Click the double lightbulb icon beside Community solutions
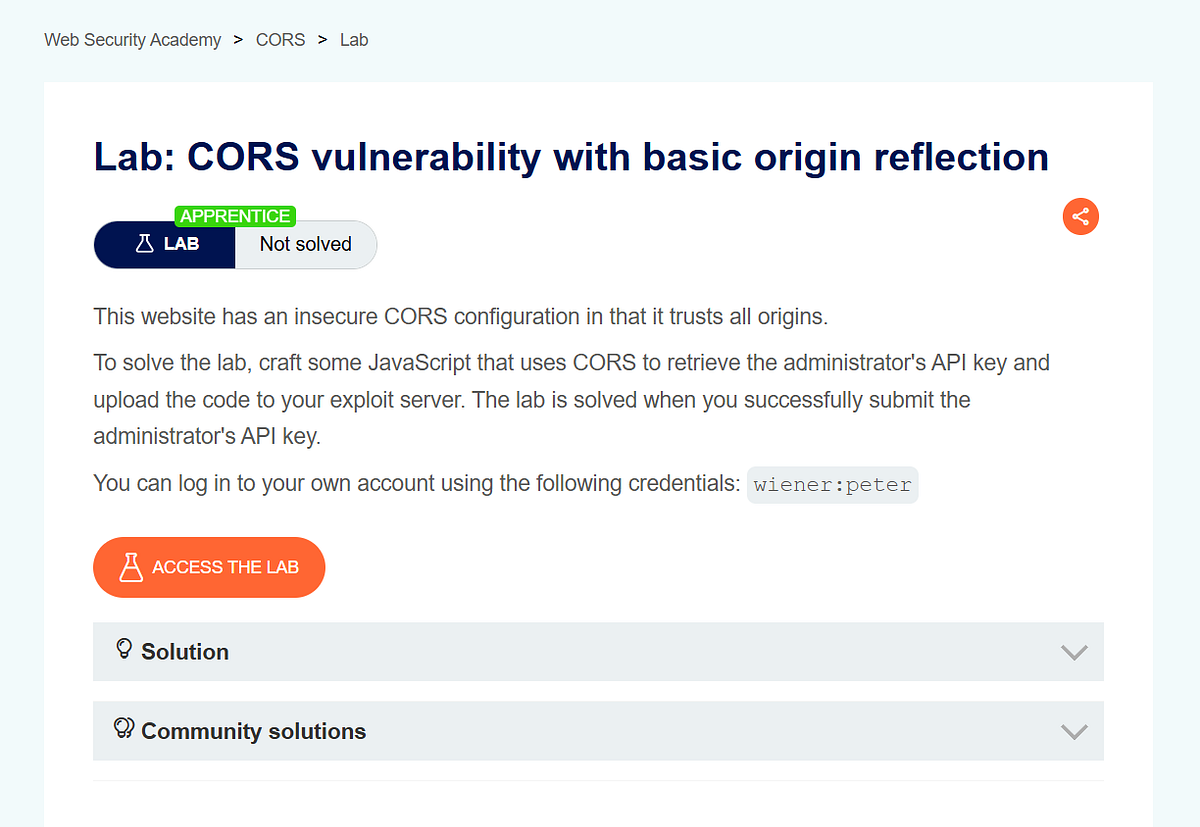1200x827 pixels. pos(124,730)
